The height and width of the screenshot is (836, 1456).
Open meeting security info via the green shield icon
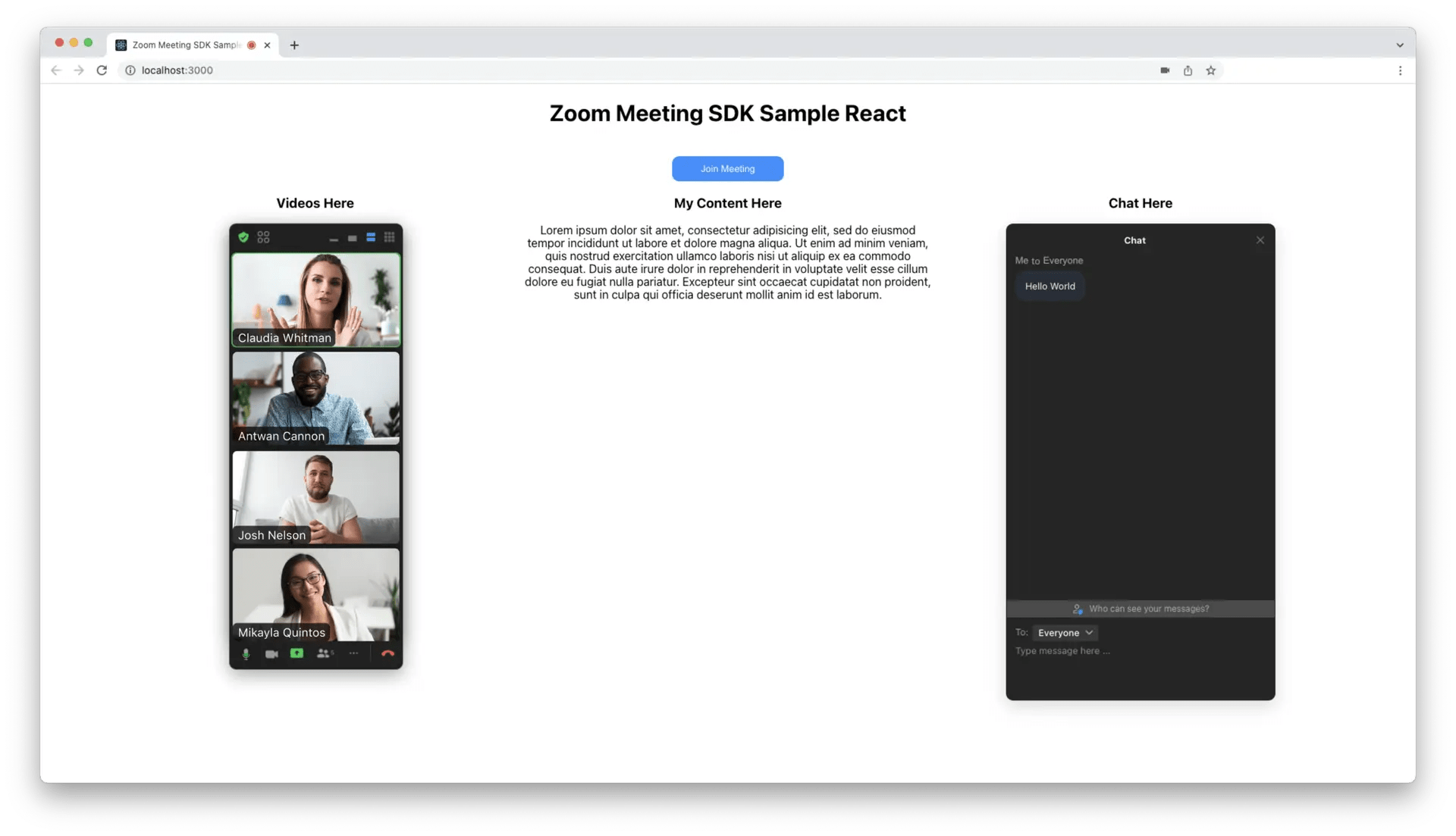tap(243, 237)
